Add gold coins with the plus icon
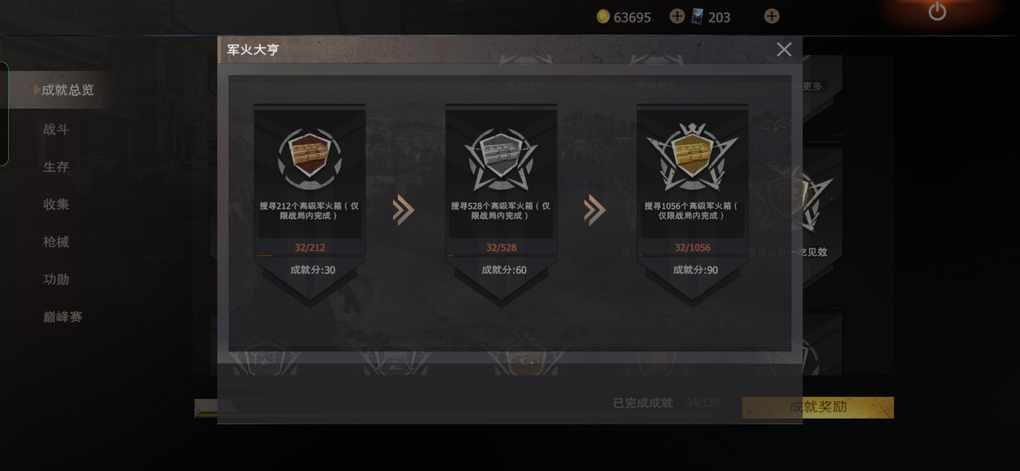The image size is (1020, 471). 677,16
